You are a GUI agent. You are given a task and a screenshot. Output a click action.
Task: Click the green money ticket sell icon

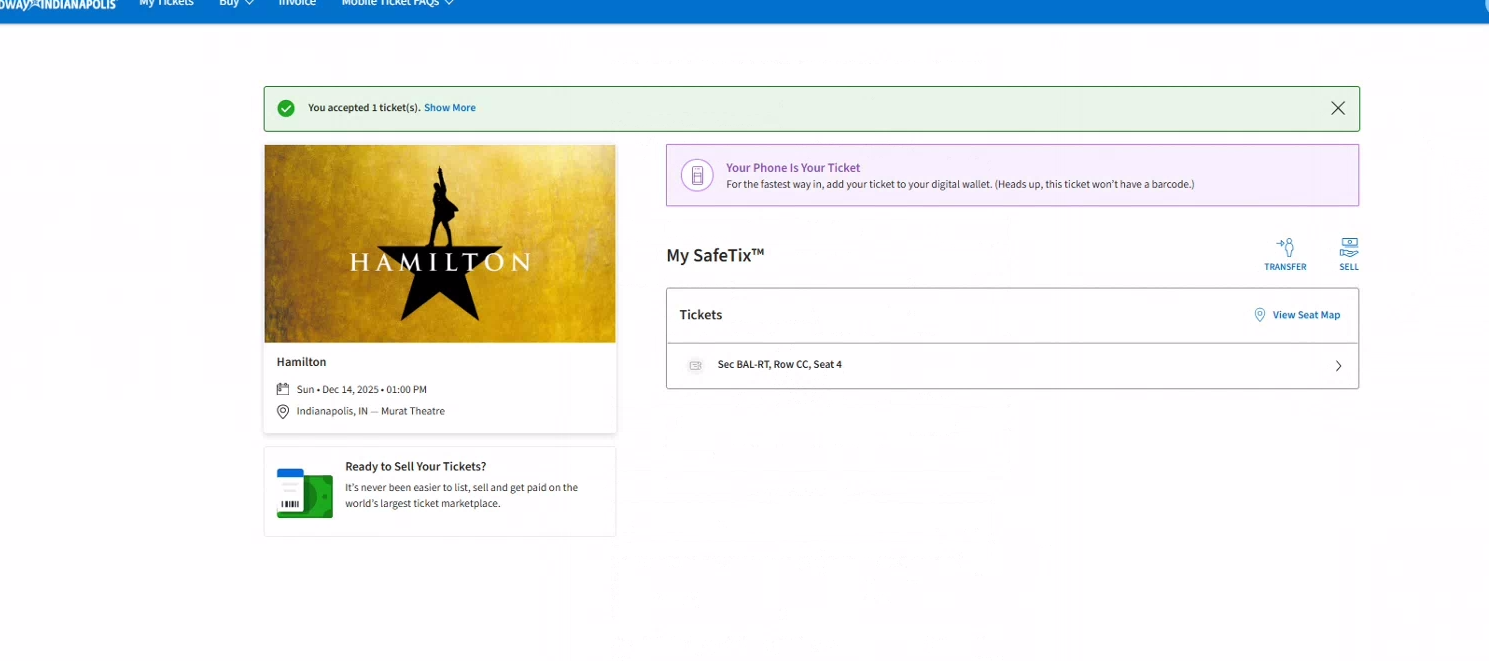pyautogui.click(x=304, y=492)
